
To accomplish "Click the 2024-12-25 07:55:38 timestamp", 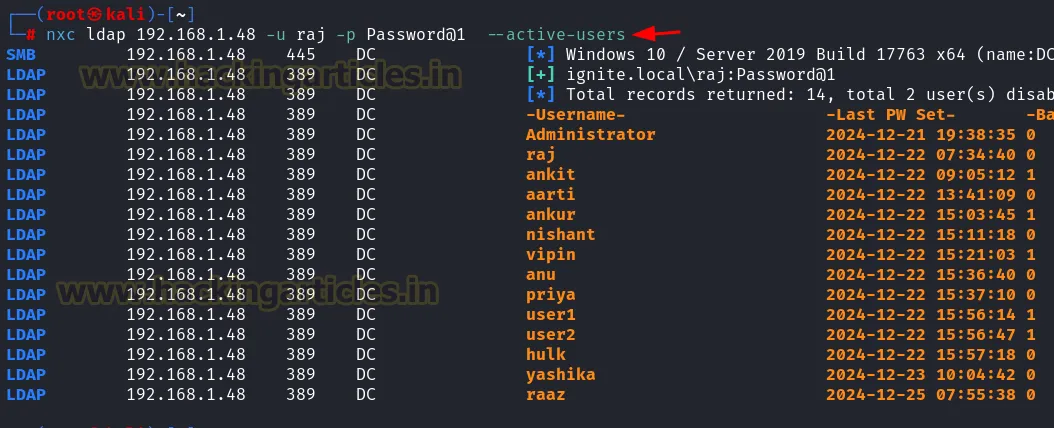I will click(x=920, y=395).
